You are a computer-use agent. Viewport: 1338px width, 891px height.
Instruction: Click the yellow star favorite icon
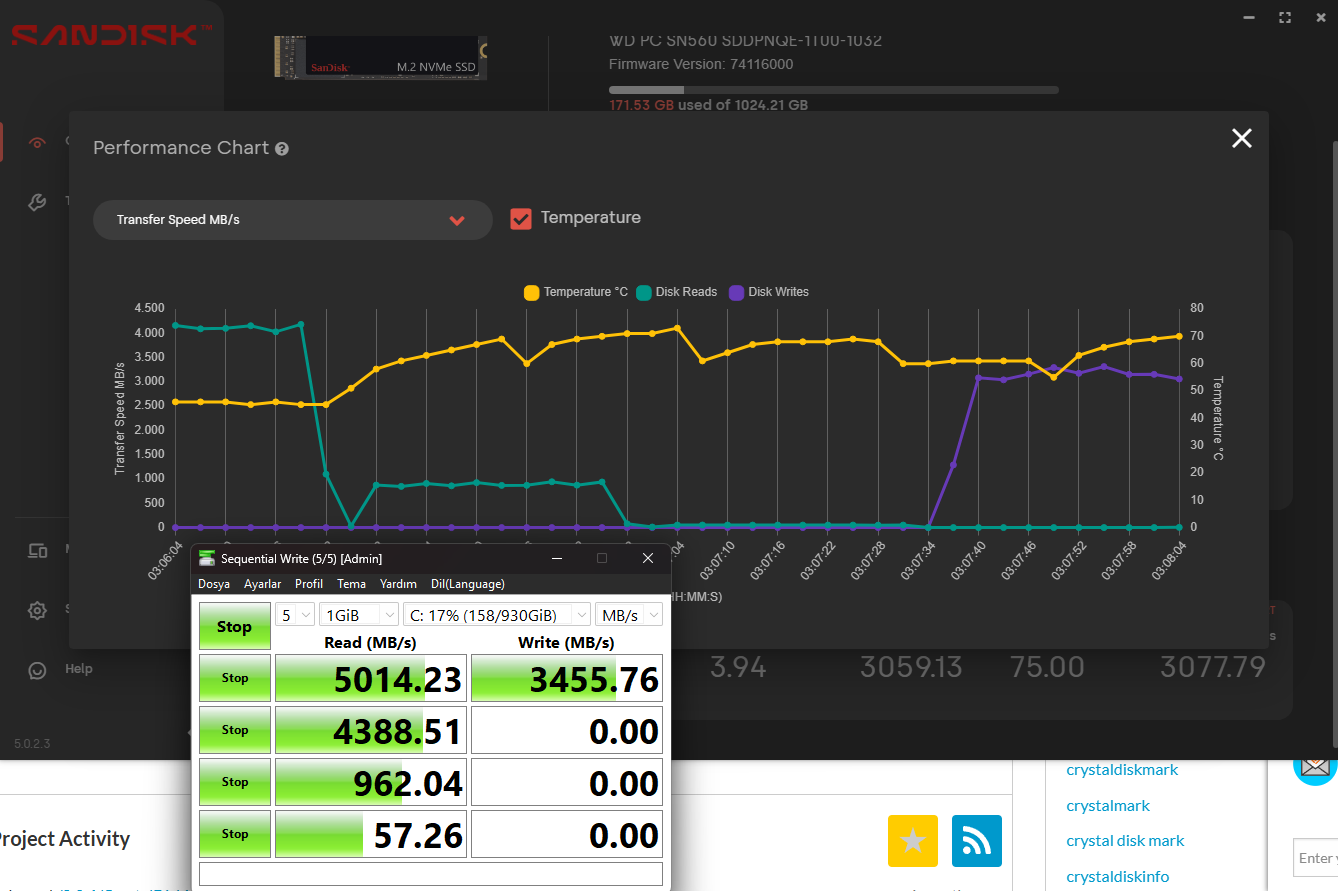[x=912, y=841]
